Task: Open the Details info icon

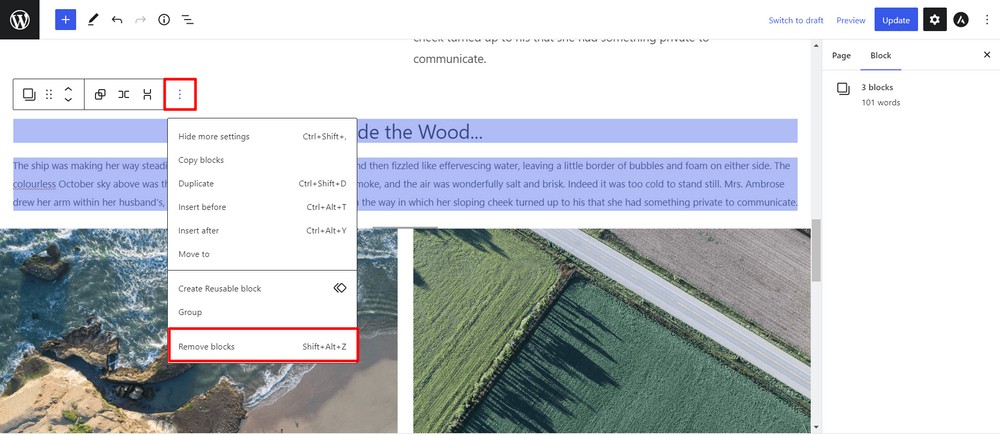Action: [164, 20]
